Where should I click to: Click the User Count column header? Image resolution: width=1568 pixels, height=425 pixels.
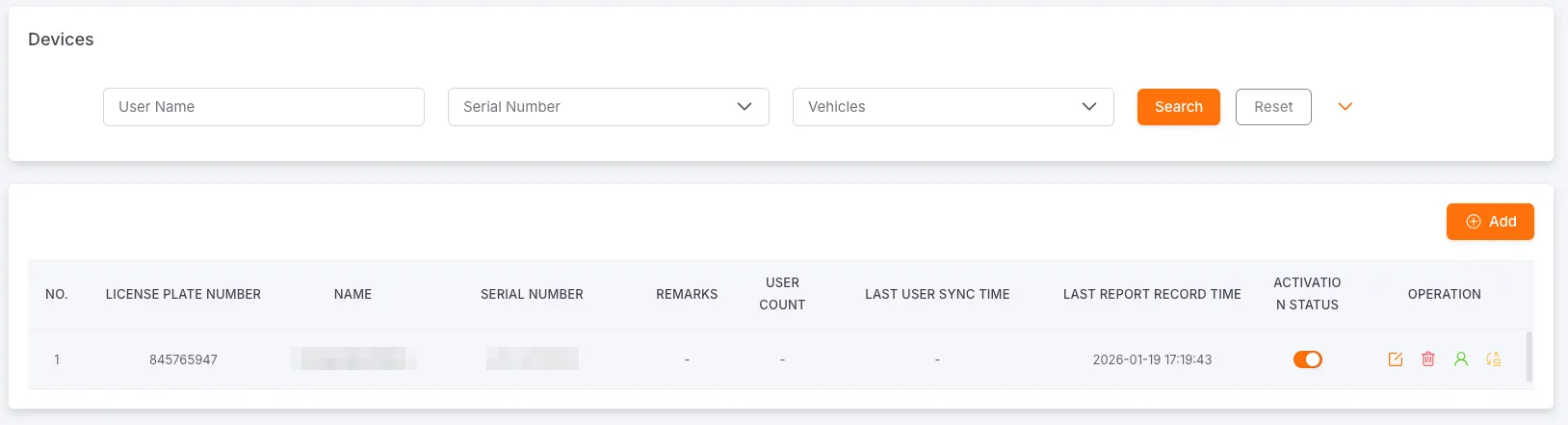click(782, 294)
